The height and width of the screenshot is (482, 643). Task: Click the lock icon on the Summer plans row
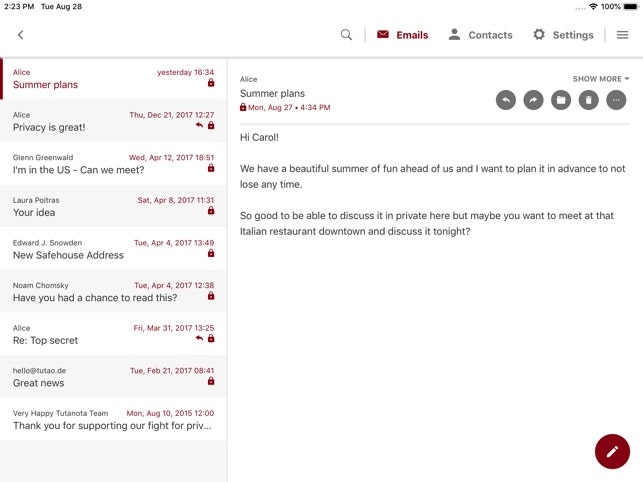click(x=211, y=83)
